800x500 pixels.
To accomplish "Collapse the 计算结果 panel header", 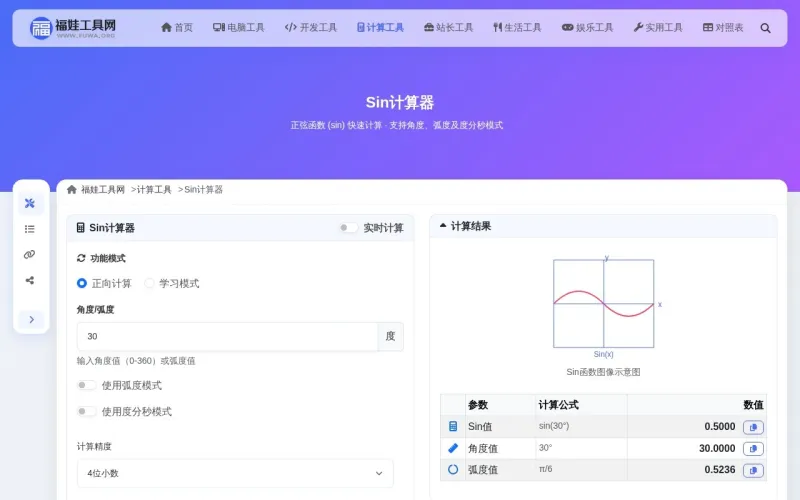I will pyautogui.click(x=603, y=226).
